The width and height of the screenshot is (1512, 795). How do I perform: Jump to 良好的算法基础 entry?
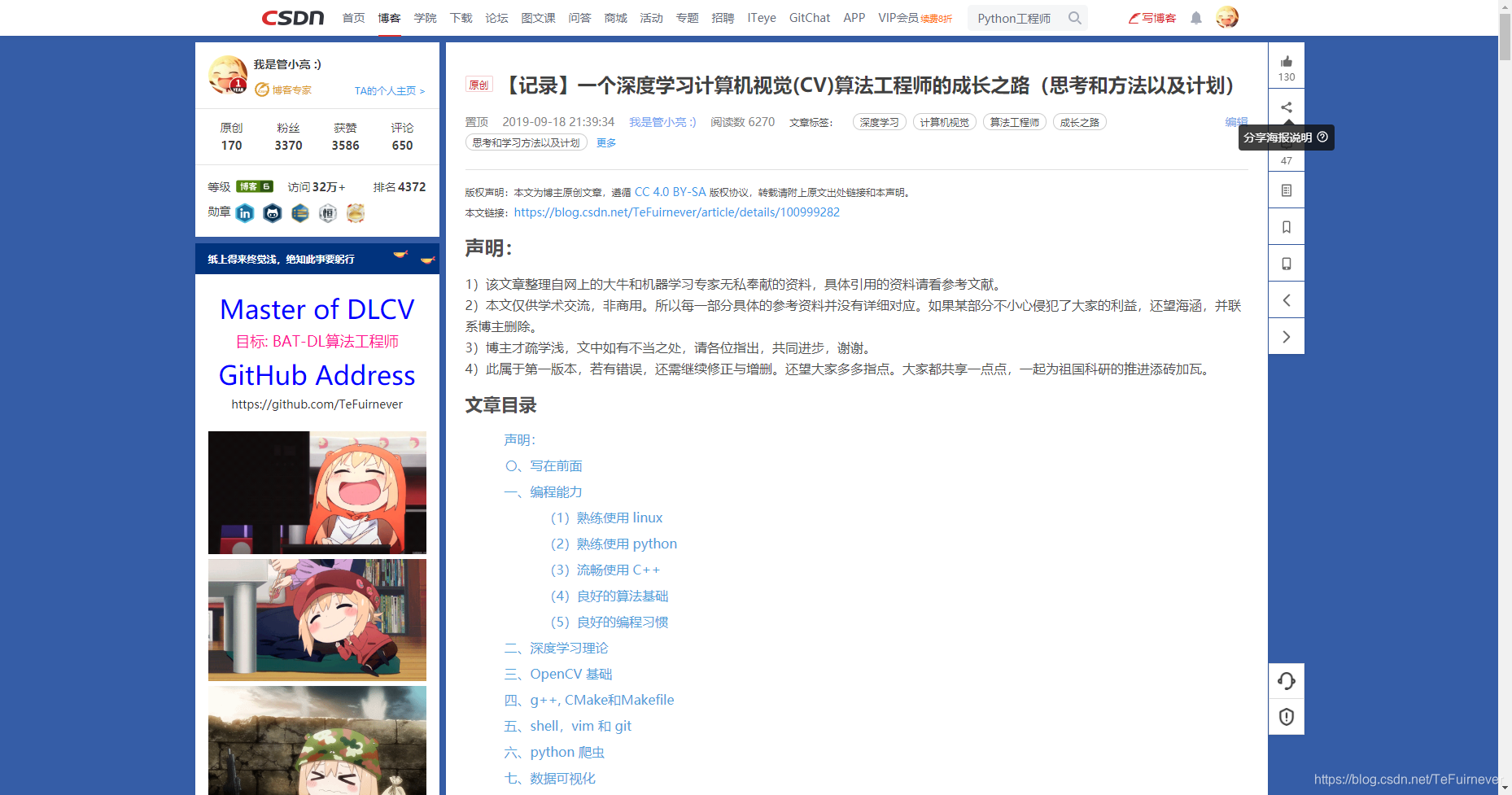(x=610, y=596)
